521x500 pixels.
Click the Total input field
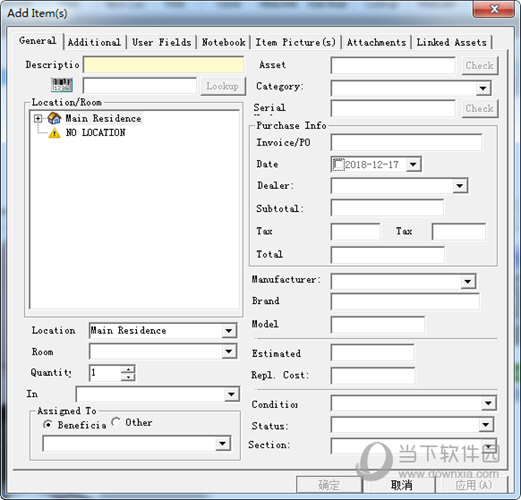(388, 255)
